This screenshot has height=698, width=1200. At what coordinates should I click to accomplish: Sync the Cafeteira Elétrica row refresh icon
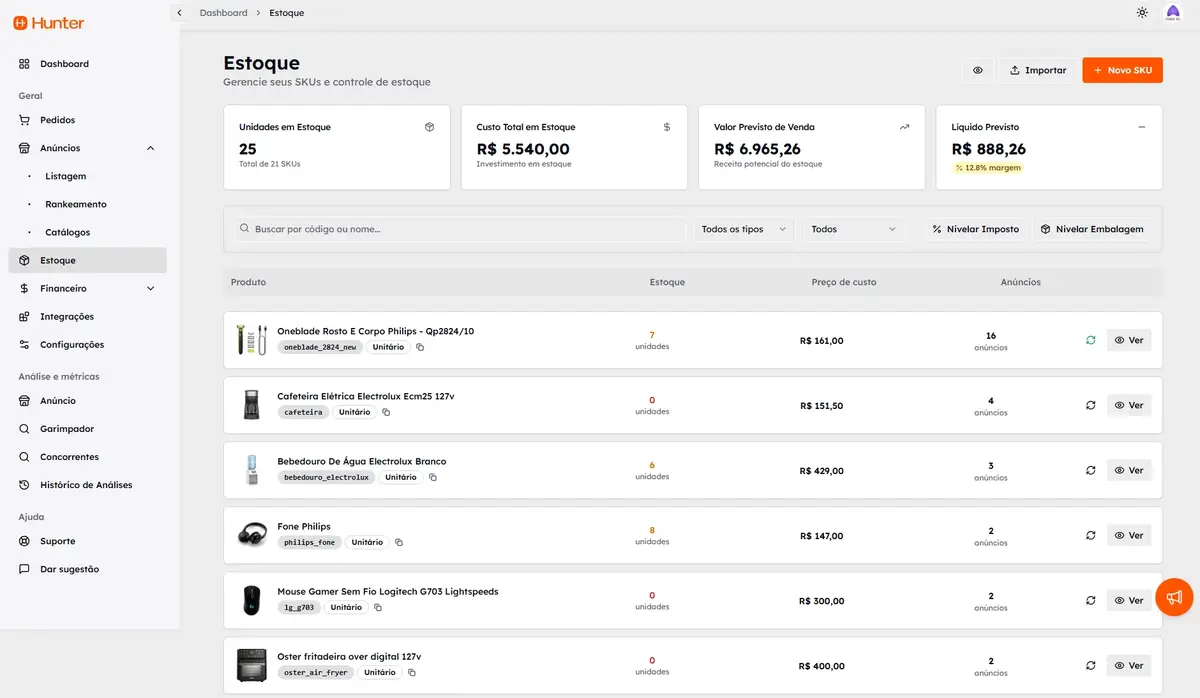[1091, 405]
